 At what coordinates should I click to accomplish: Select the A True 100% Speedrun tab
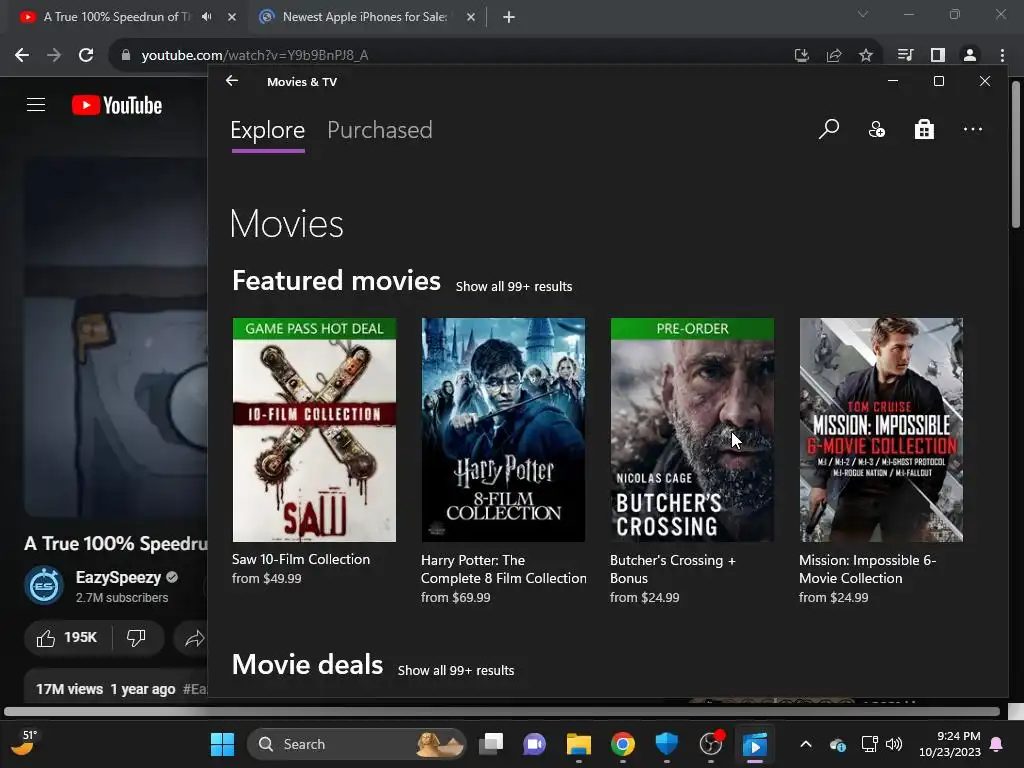coord(118,17)
